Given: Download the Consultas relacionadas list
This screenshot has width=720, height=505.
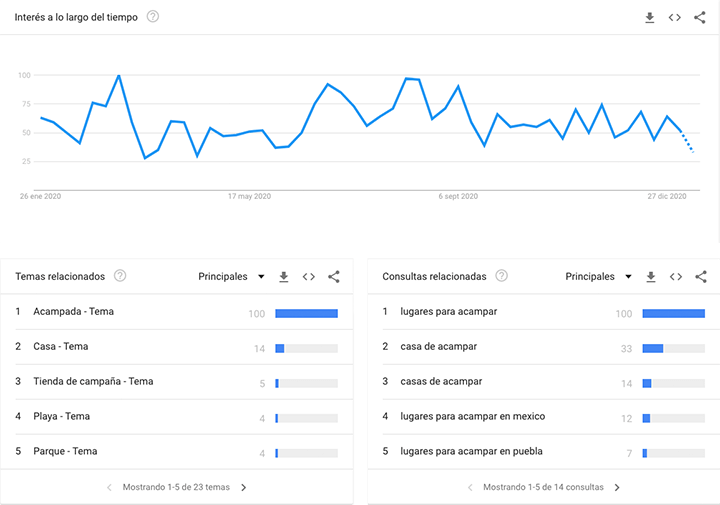Looking at the screenshot, I should [651, 277].
